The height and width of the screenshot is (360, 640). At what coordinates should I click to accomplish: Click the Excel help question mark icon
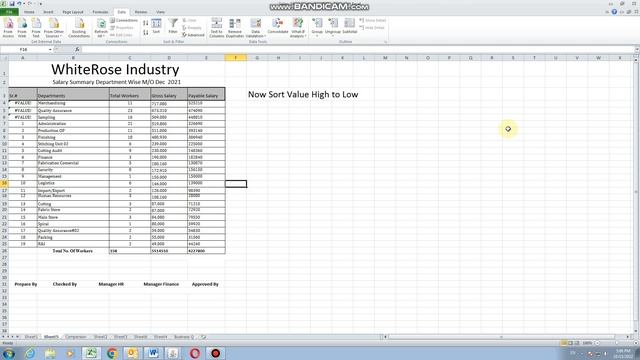point(614,12)
